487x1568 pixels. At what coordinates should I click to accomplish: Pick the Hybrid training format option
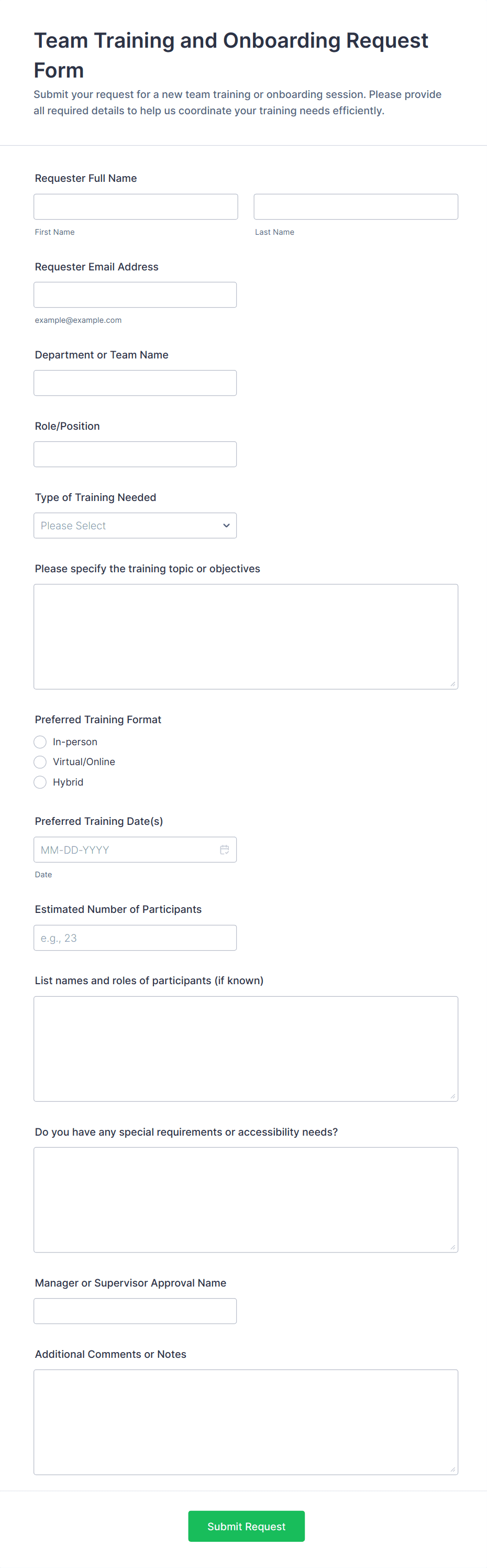(40, 782)
